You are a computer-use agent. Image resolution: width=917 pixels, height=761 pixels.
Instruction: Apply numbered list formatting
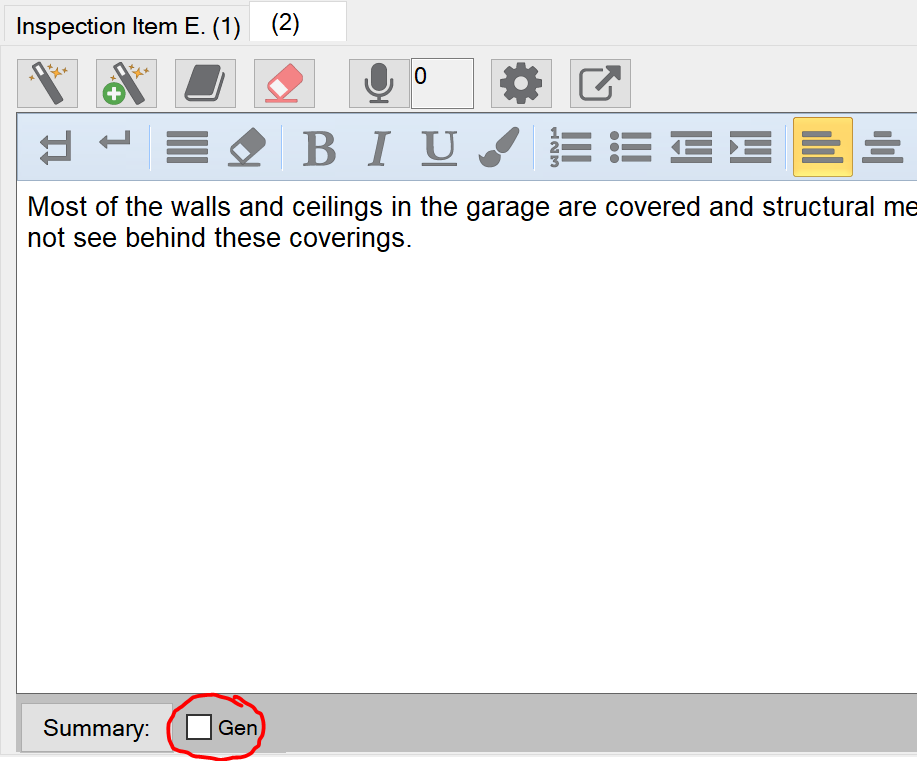571,147
